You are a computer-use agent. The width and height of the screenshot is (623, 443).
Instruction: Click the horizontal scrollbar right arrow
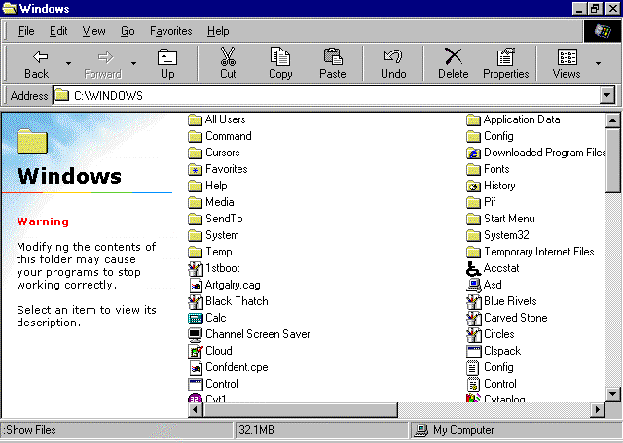597,410
